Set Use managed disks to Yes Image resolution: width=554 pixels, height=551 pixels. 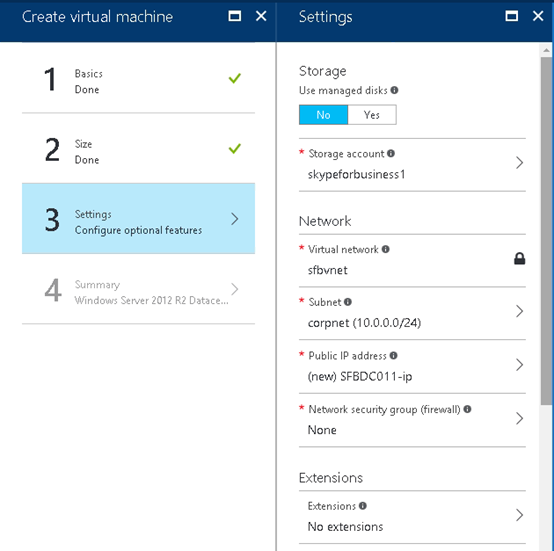point(372,115)
